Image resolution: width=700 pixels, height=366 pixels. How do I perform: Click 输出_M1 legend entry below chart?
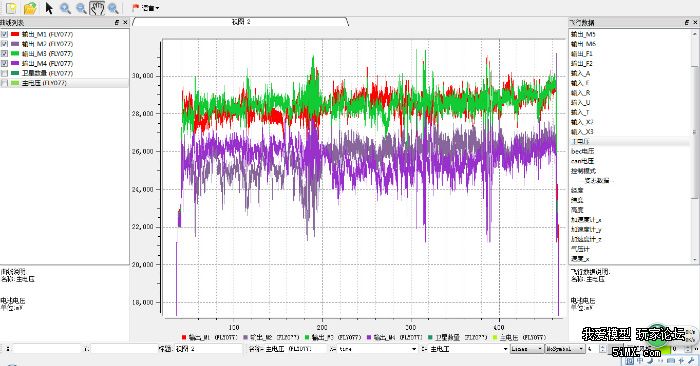pyautogui.click(x=209, y=337)
